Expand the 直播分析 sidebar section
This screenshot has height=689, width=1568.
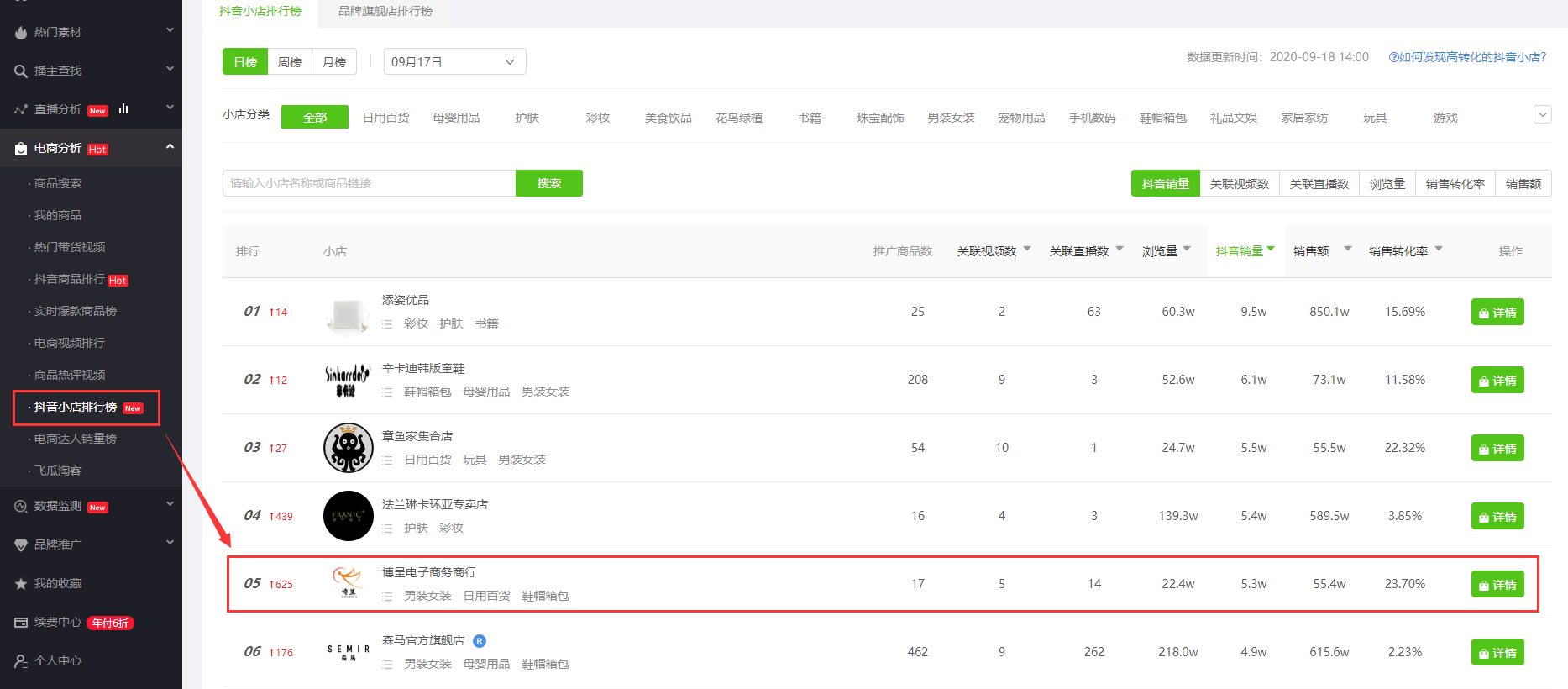tap(170, 108)
